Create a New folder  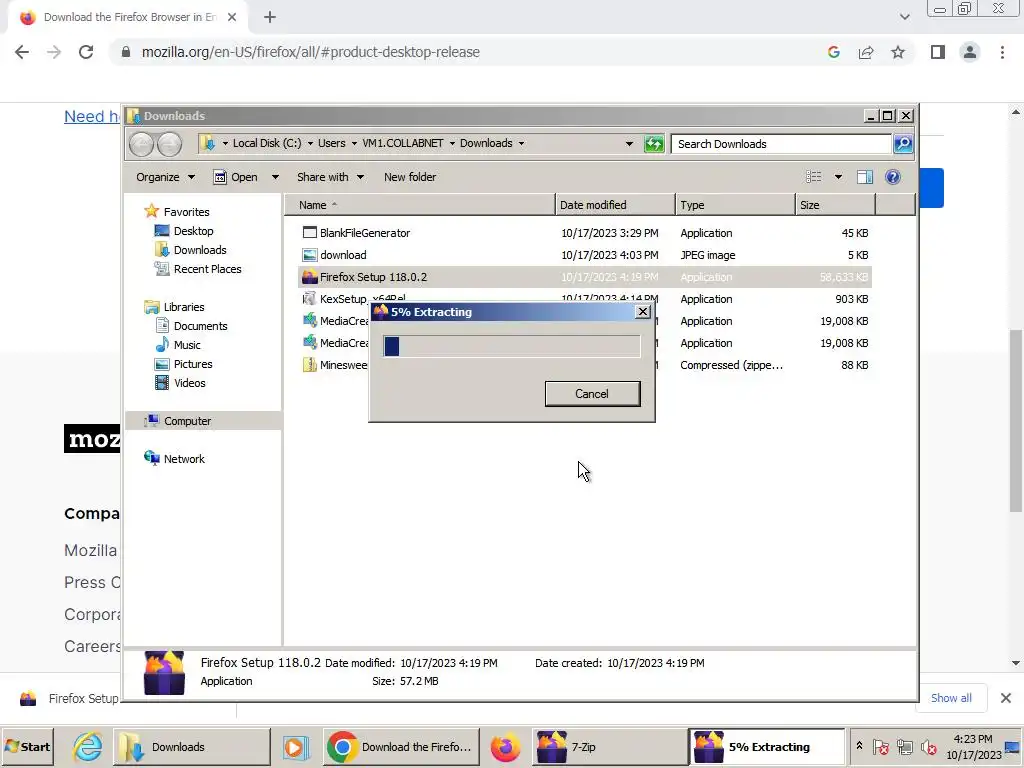tap(409, 177)
